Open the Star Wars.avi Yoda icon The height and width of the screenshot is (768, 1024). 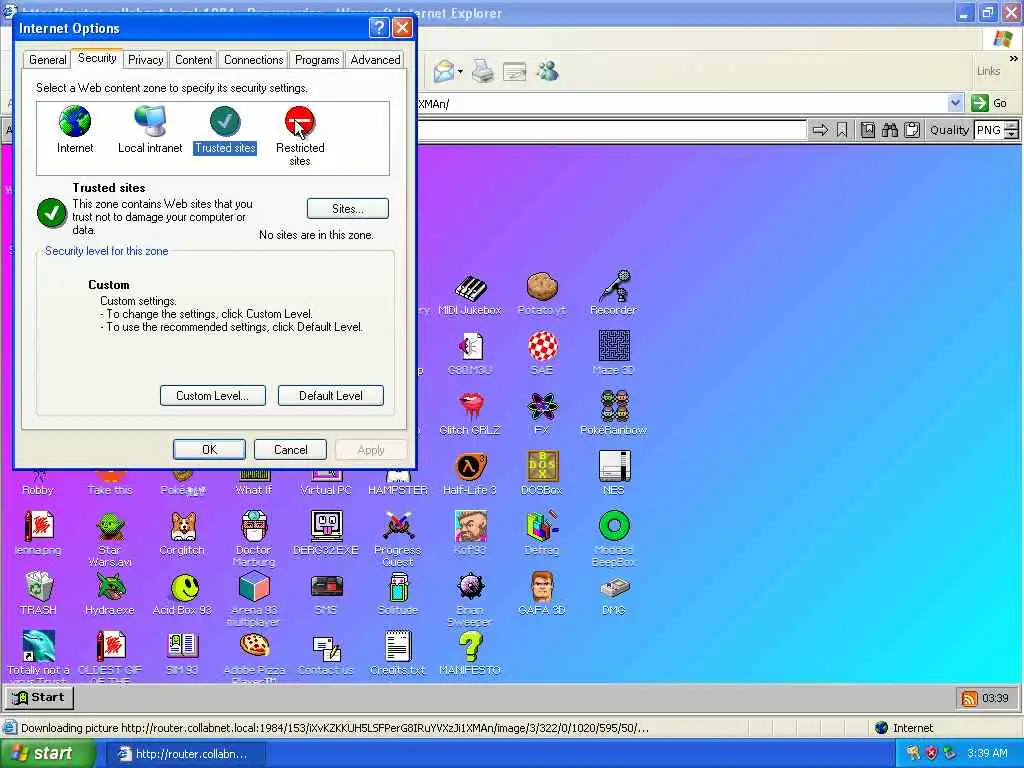tap(110, 526)
